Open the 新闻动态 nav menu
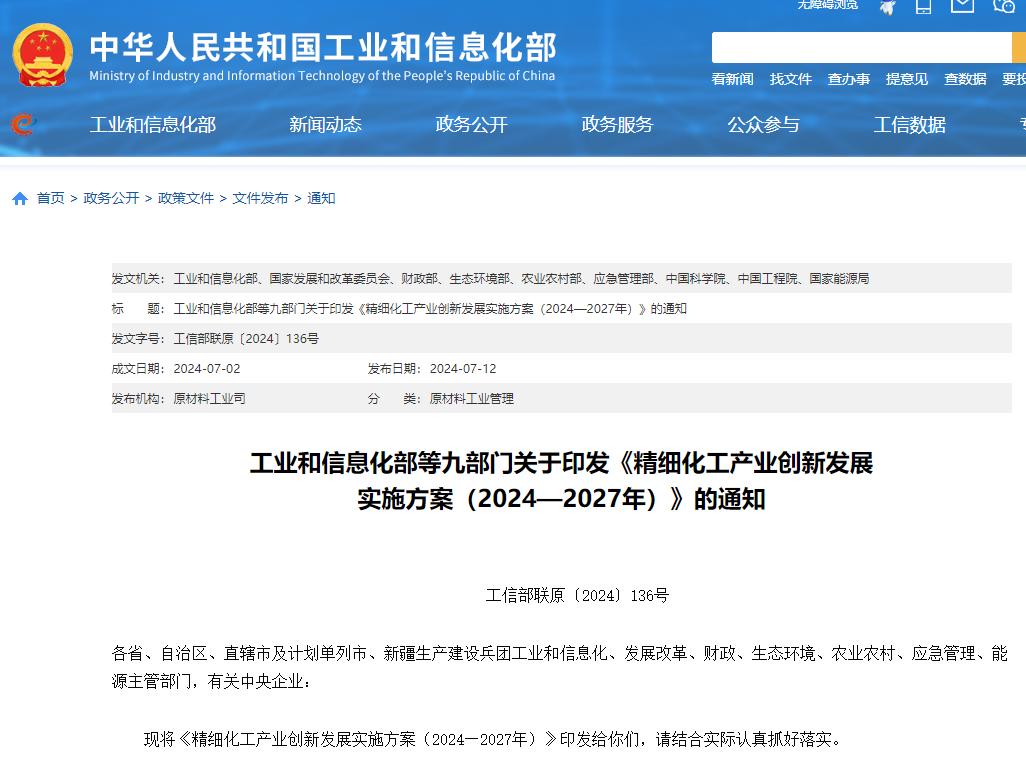The height and width of the screenshot is (780, 1026). click(x=325, y=124)
